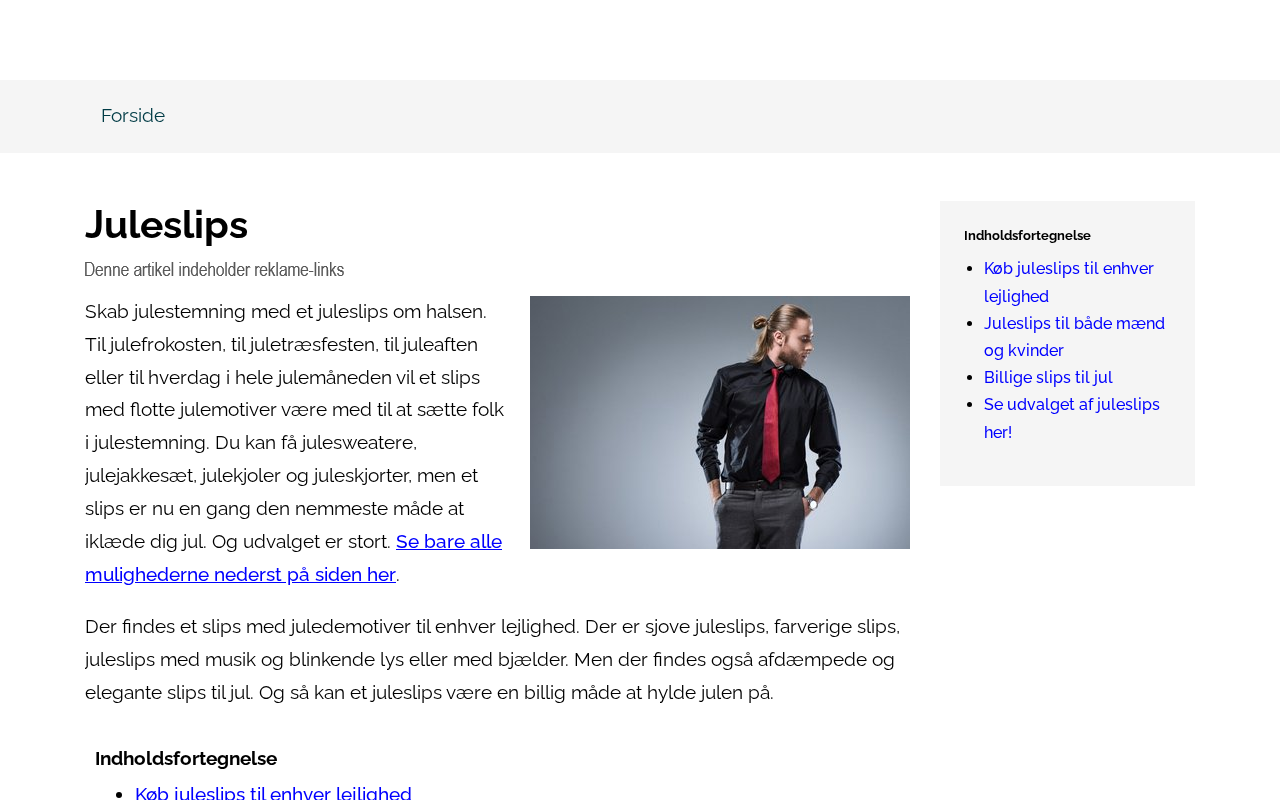
Task: Open sidebar link 'Køb juleslips til enhver lejlighed'
Action: 1069,282
